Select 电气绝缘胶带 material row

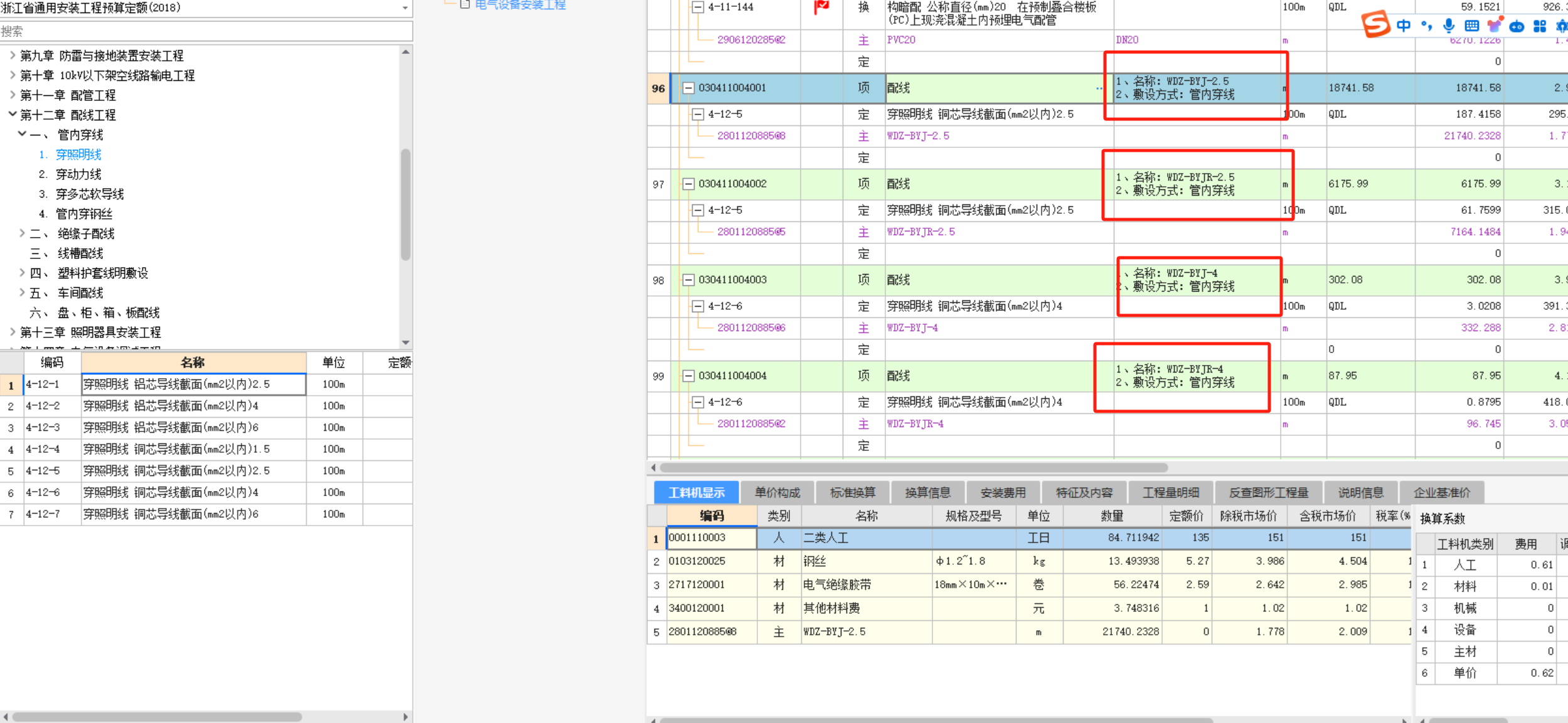[1029, 584]
